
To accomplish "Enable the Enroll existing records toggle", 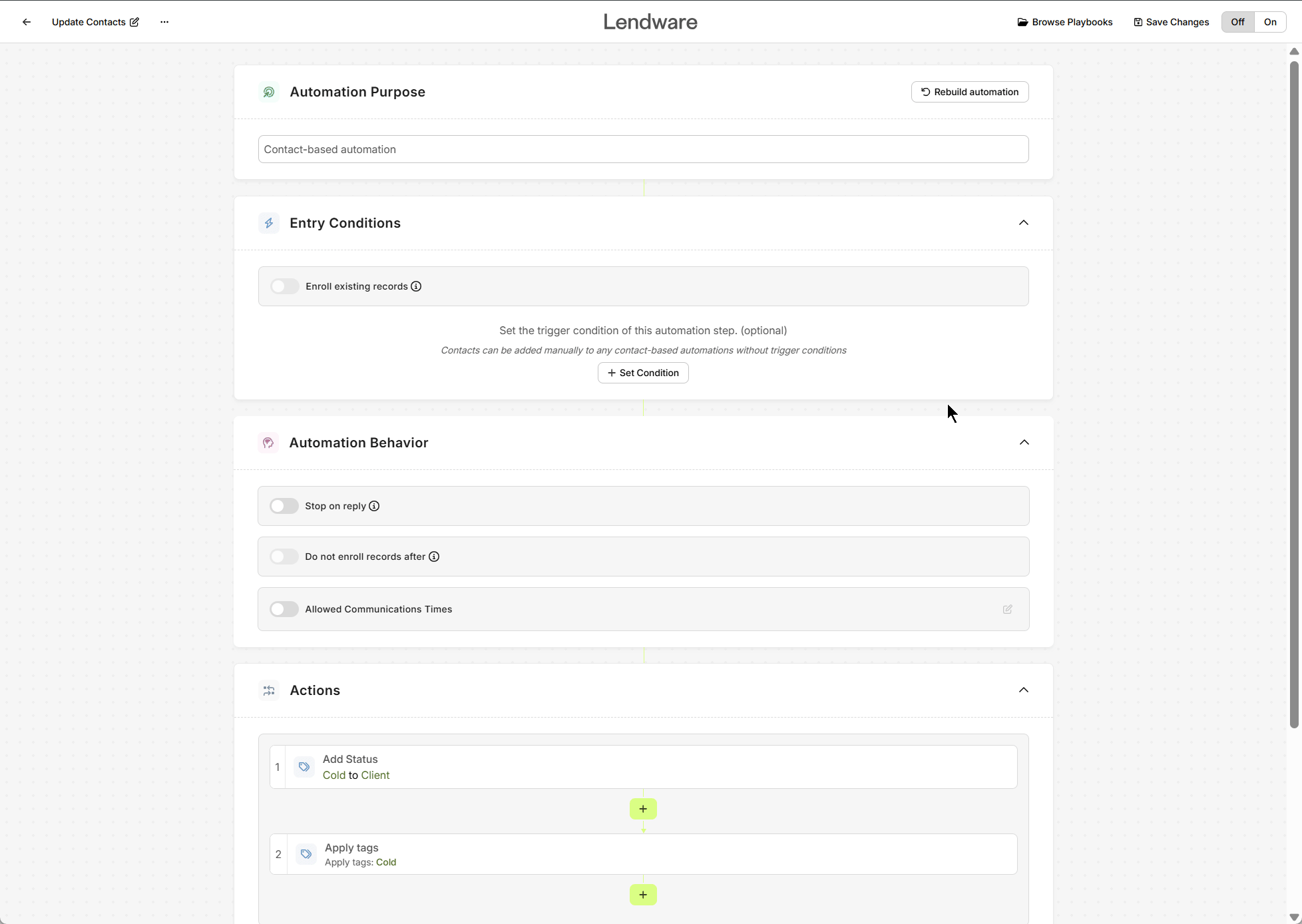I will tap(284, 286).
